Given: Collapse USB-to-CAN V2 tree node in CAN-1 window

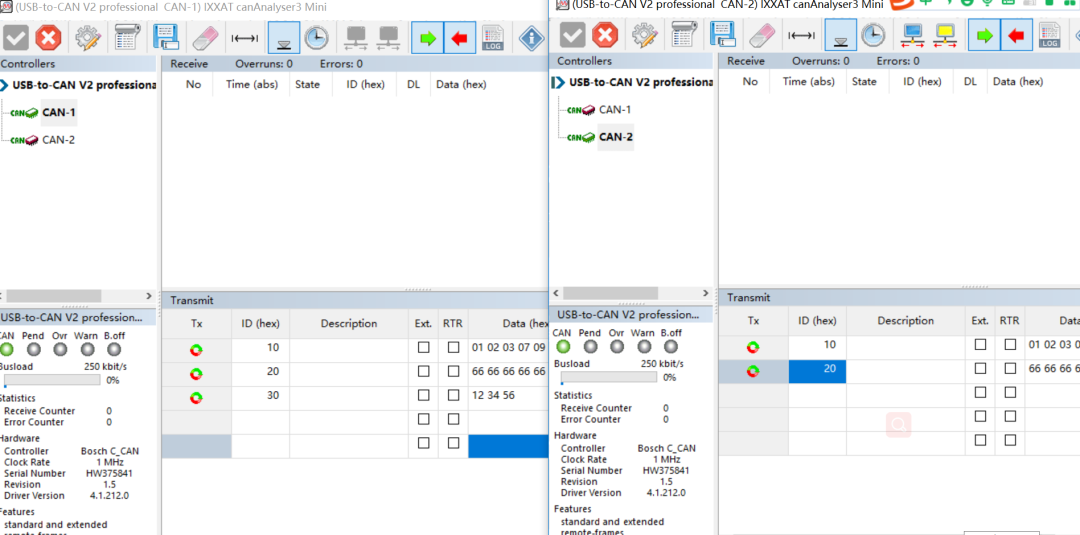Looking at the screenshot, I should coord(4,85).
